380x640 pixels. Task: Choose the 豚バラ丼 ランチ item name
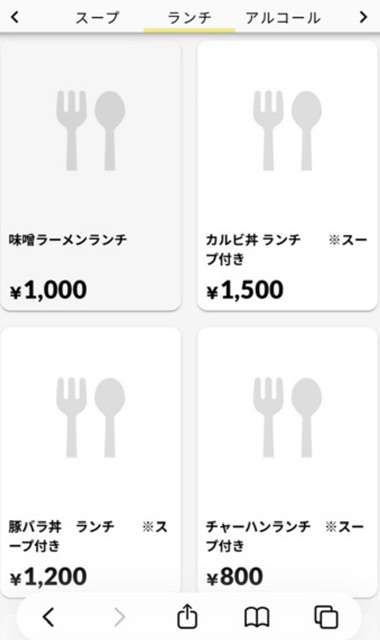[61, 527]
